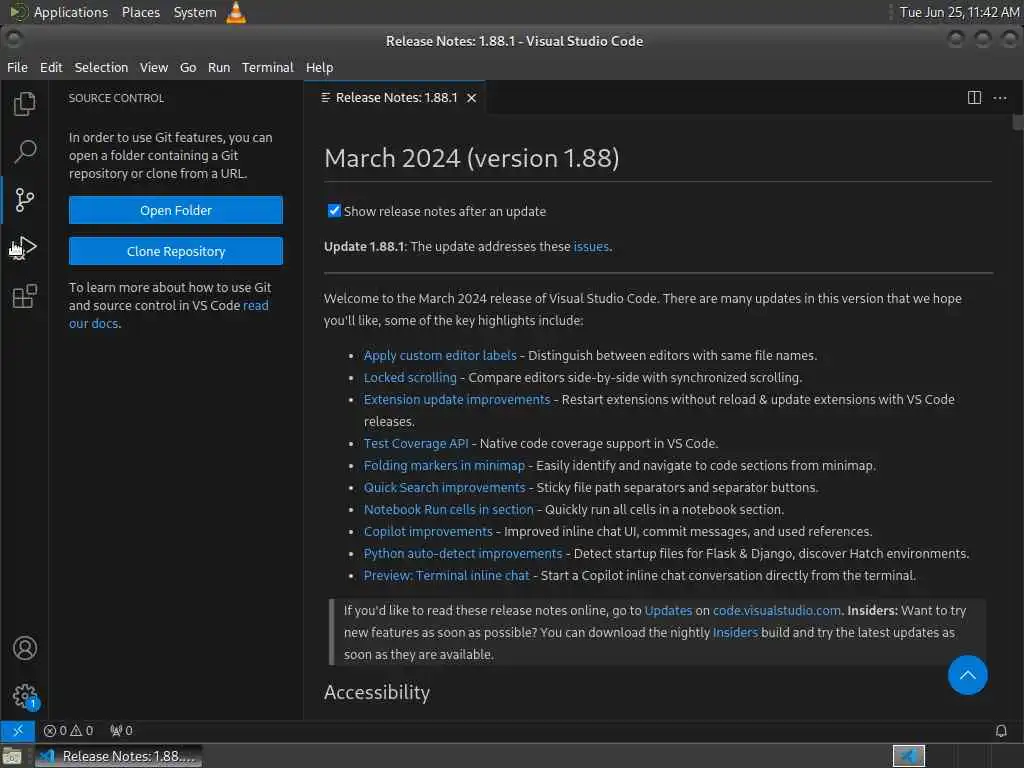
Task: Open the View menu
Action: tap(153, 67)
